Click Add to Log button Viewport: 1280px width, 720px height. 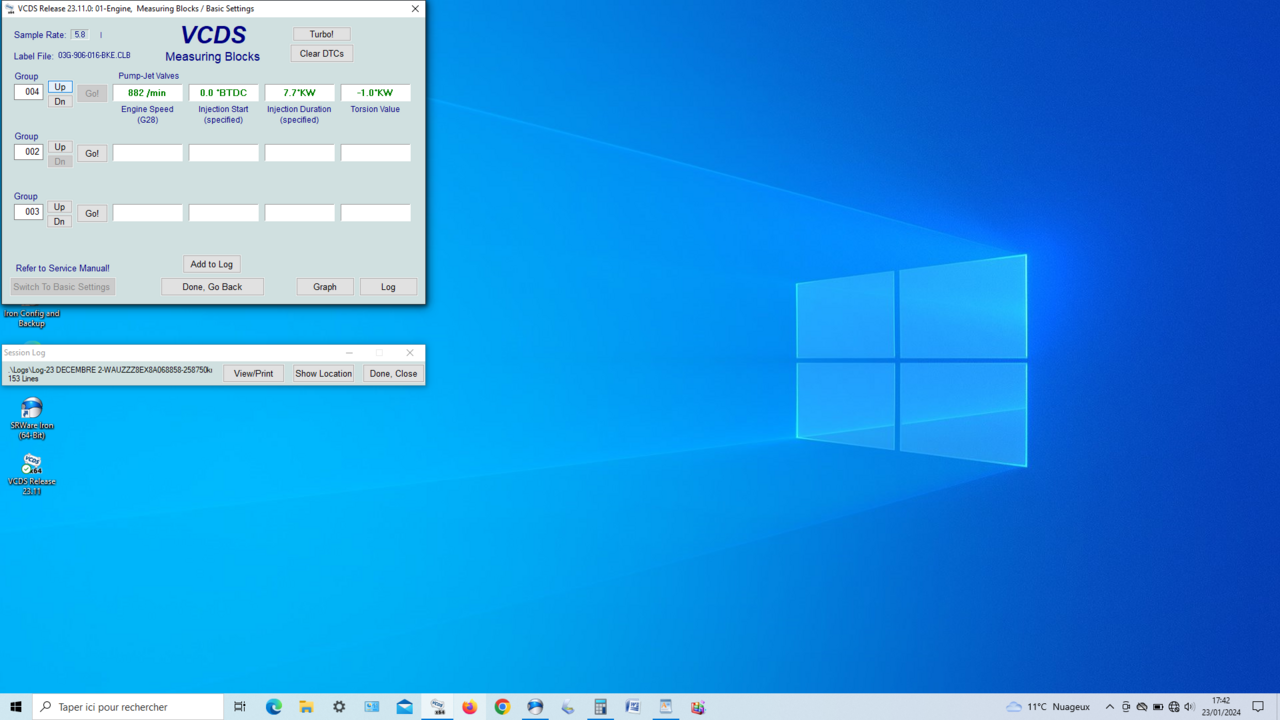coord(211,264)
